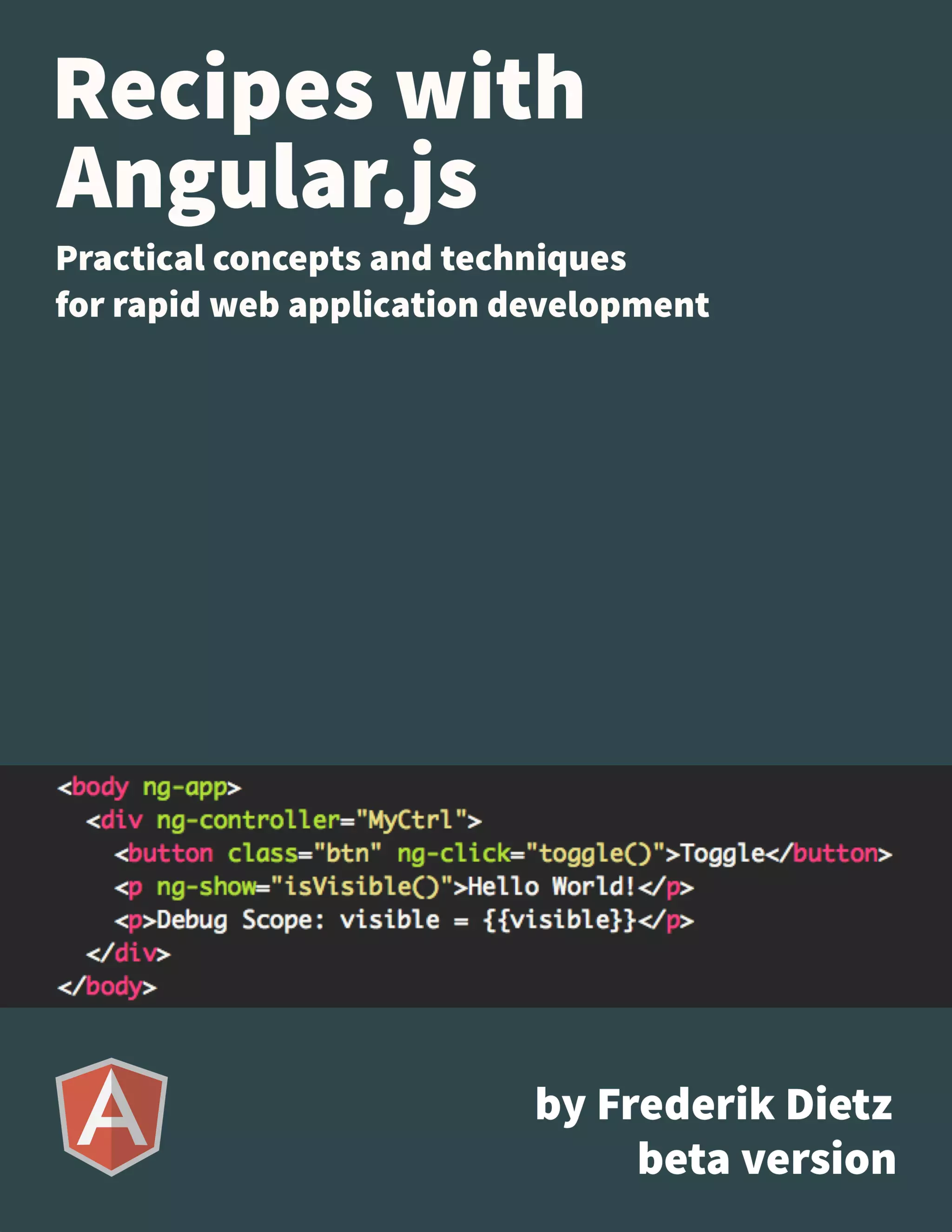Click the closing body tag

tap(107, 987)
